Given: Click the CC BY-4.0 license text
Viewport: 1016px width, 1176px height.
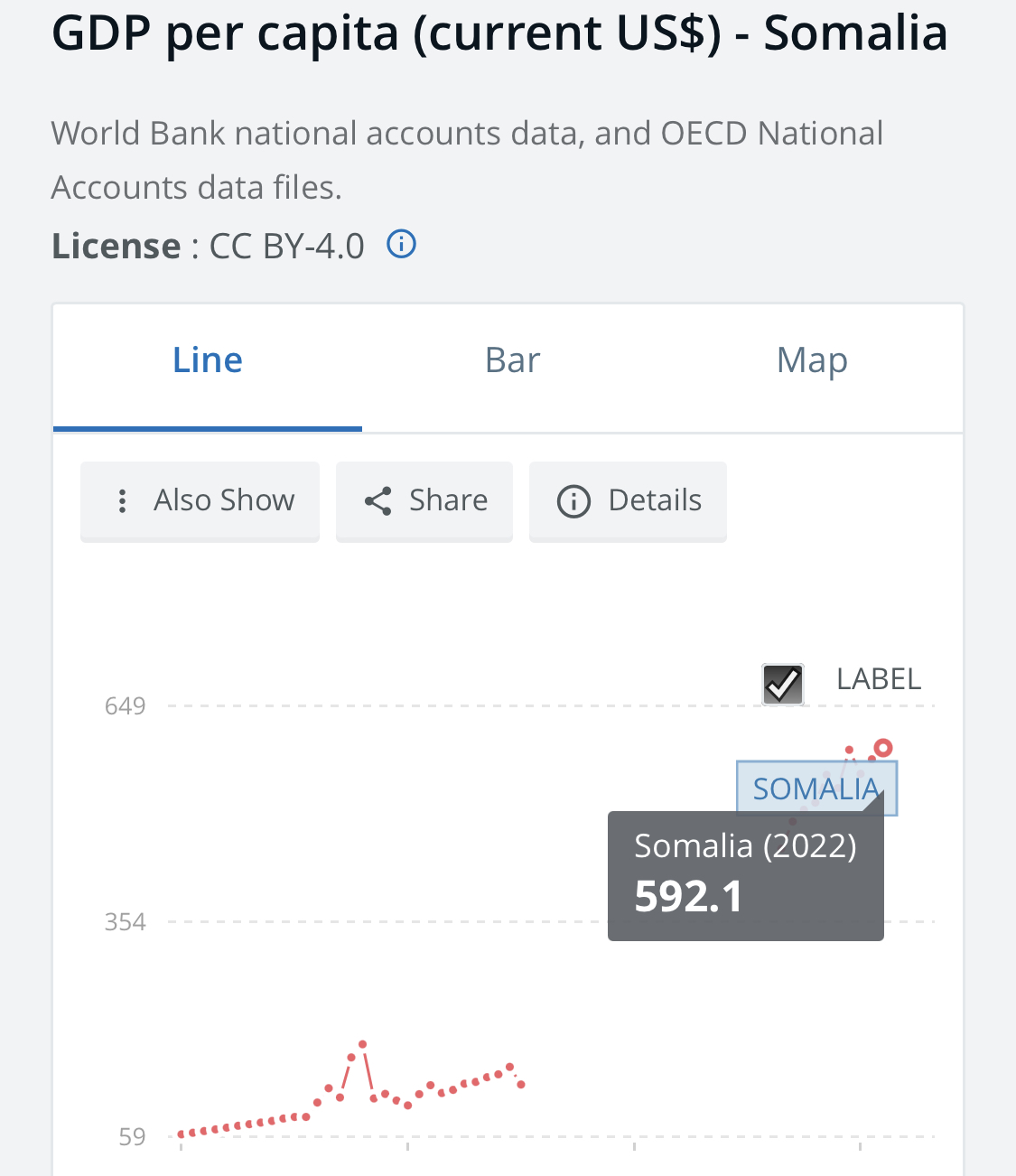Looking at the screenshot, I should pos(286,246).
